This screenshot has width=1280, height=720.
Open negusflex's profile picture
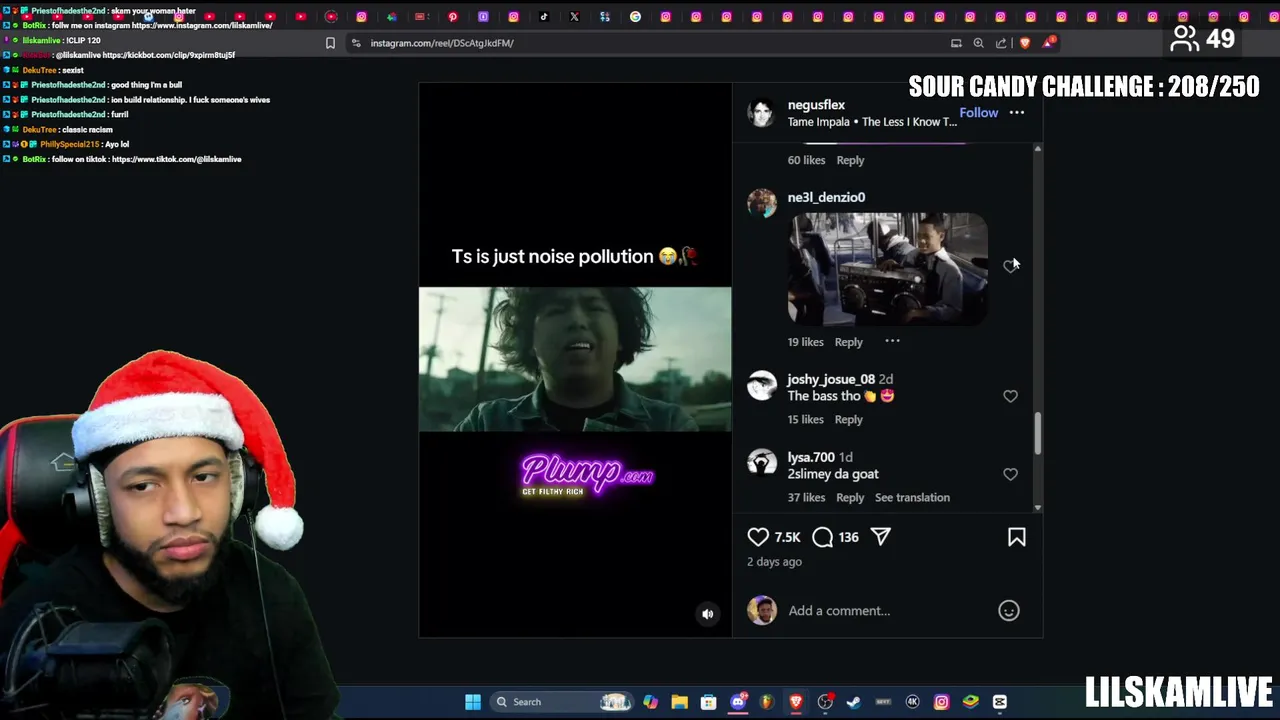[x=762, y=112]
